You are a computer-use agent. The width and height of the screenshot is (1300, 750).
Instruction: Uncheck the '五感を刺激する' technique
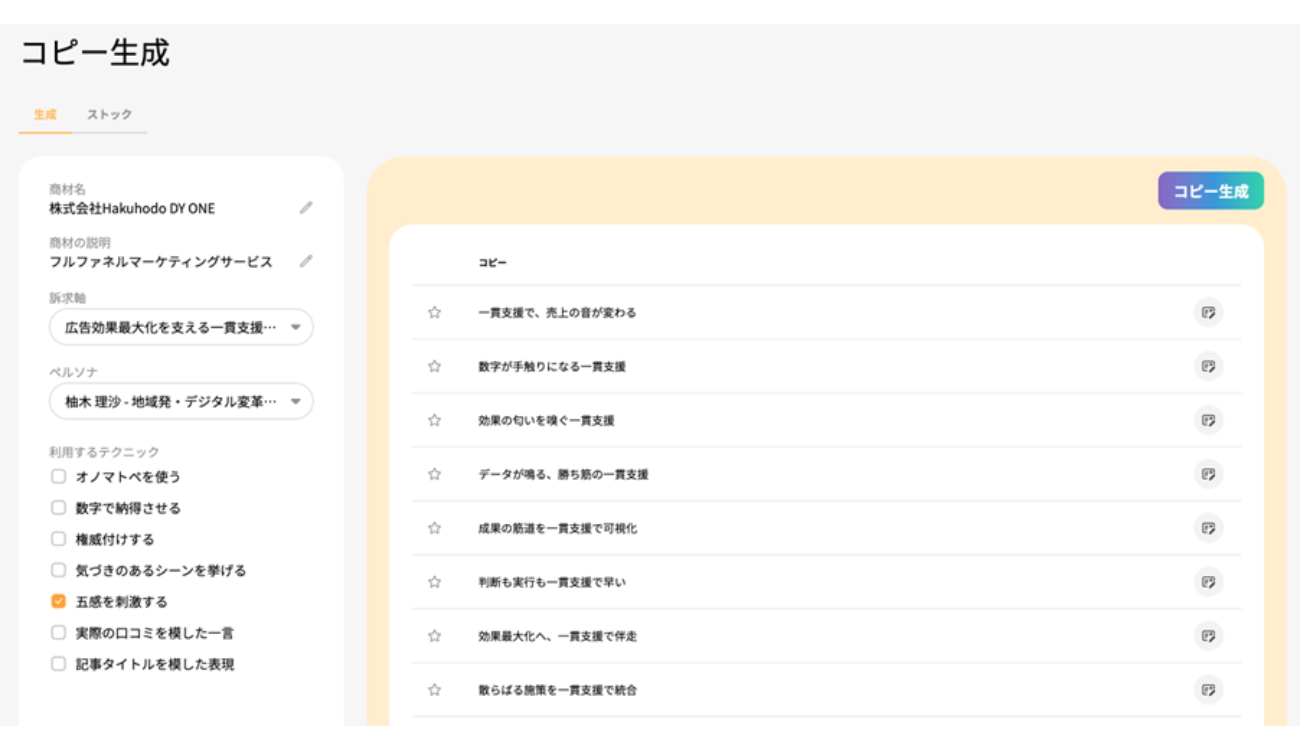pyautogui.click(x=59, y=602)
